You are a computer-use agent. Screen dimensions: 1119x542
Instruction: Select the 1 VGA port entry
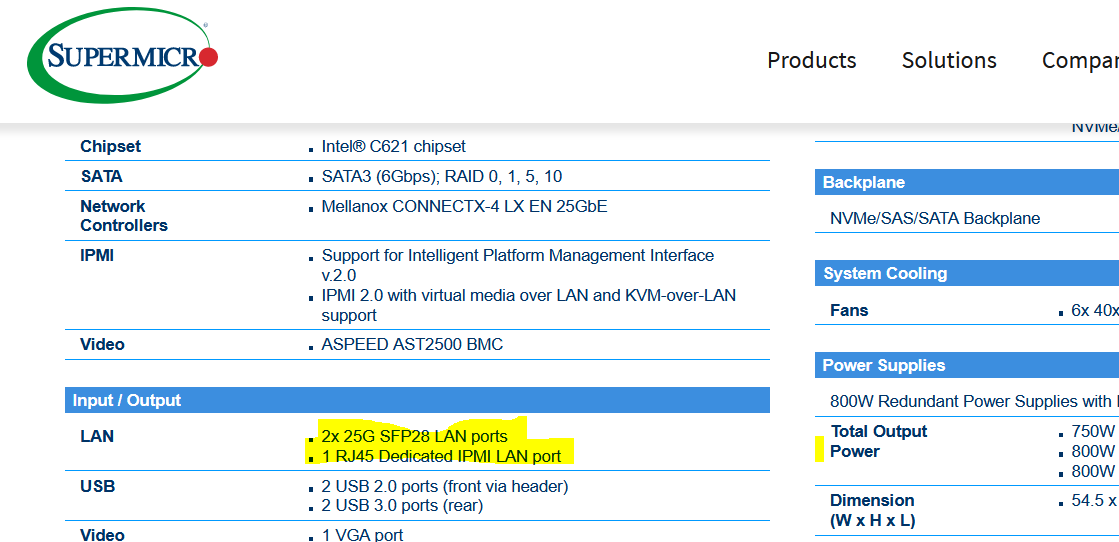click(x=362, y=534)
